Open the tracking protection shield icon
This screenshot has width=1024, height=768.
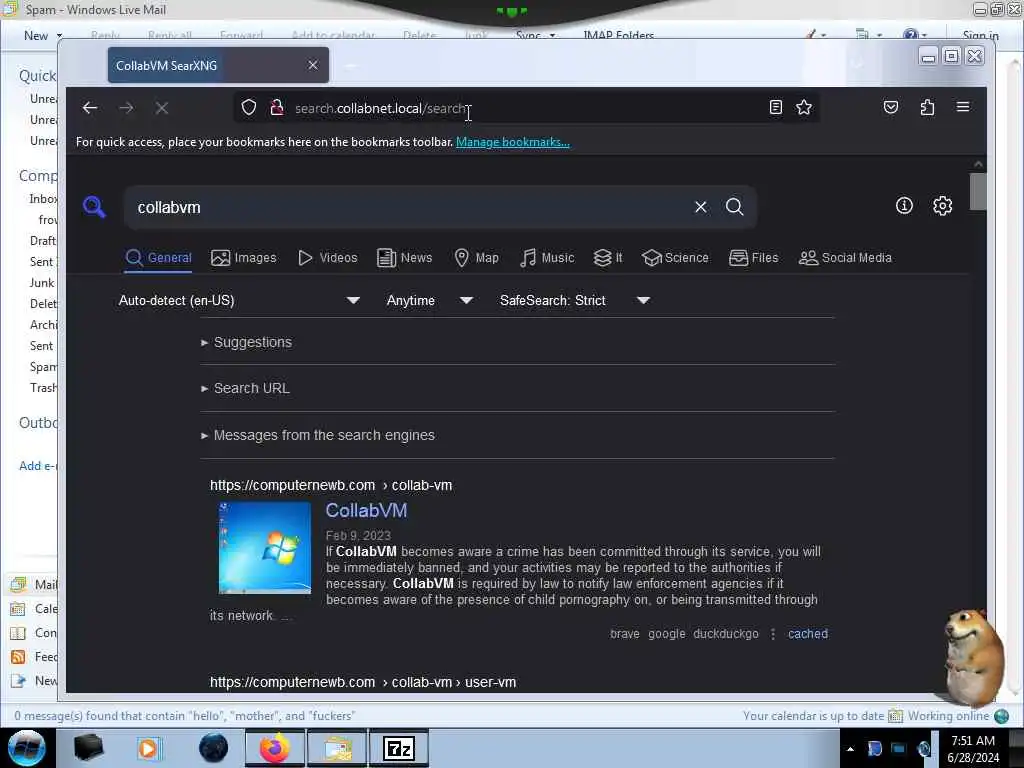[x=249, y=108]
